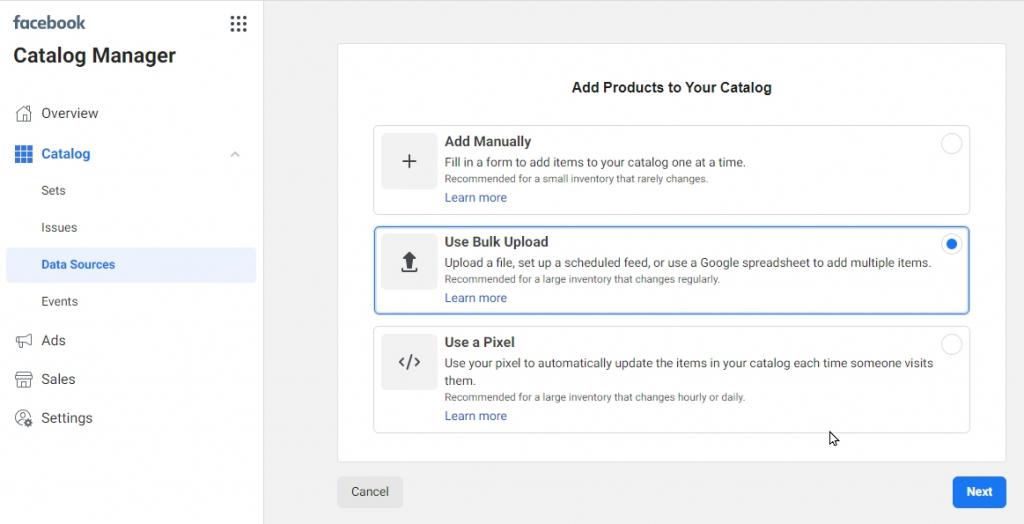The width and height of the screenshot is (1024, 524).
Task: Click text 'Recommended for a large inventory that changes regularly.'
Action: [582, 279]
